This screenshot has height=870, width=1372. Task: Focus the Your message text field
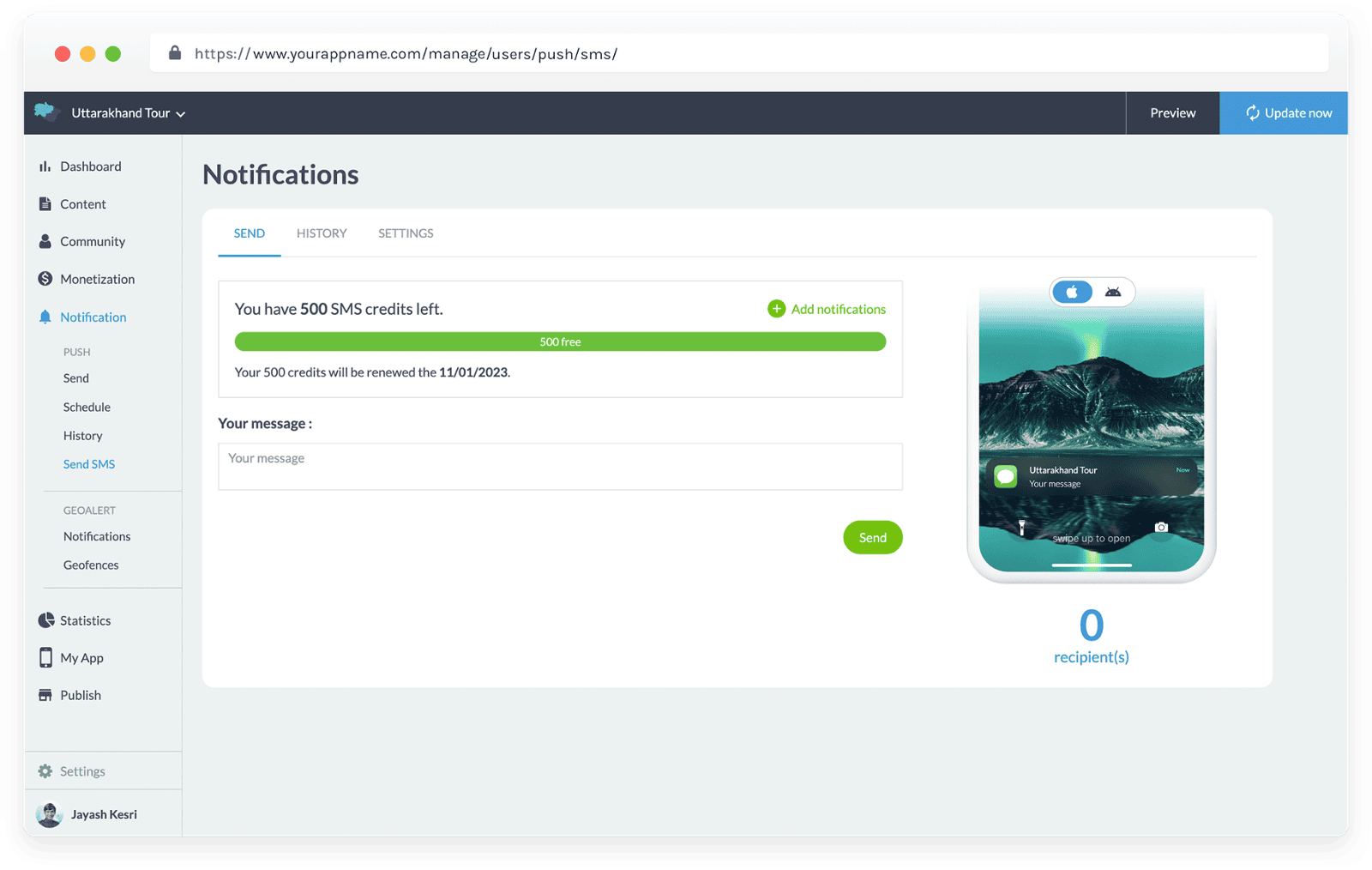coord(560,466)
